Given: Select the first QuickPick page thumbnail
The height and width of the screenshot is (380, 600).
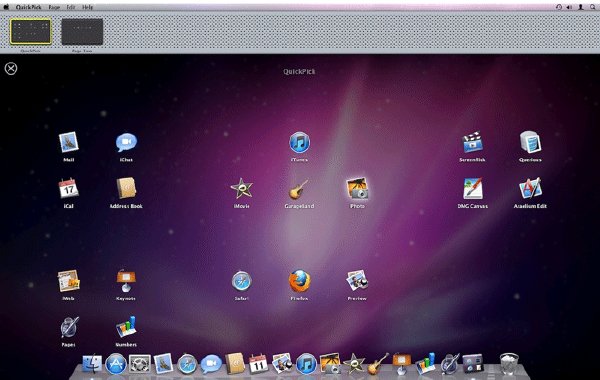Looking at the screenshot, I should [31, 31].
